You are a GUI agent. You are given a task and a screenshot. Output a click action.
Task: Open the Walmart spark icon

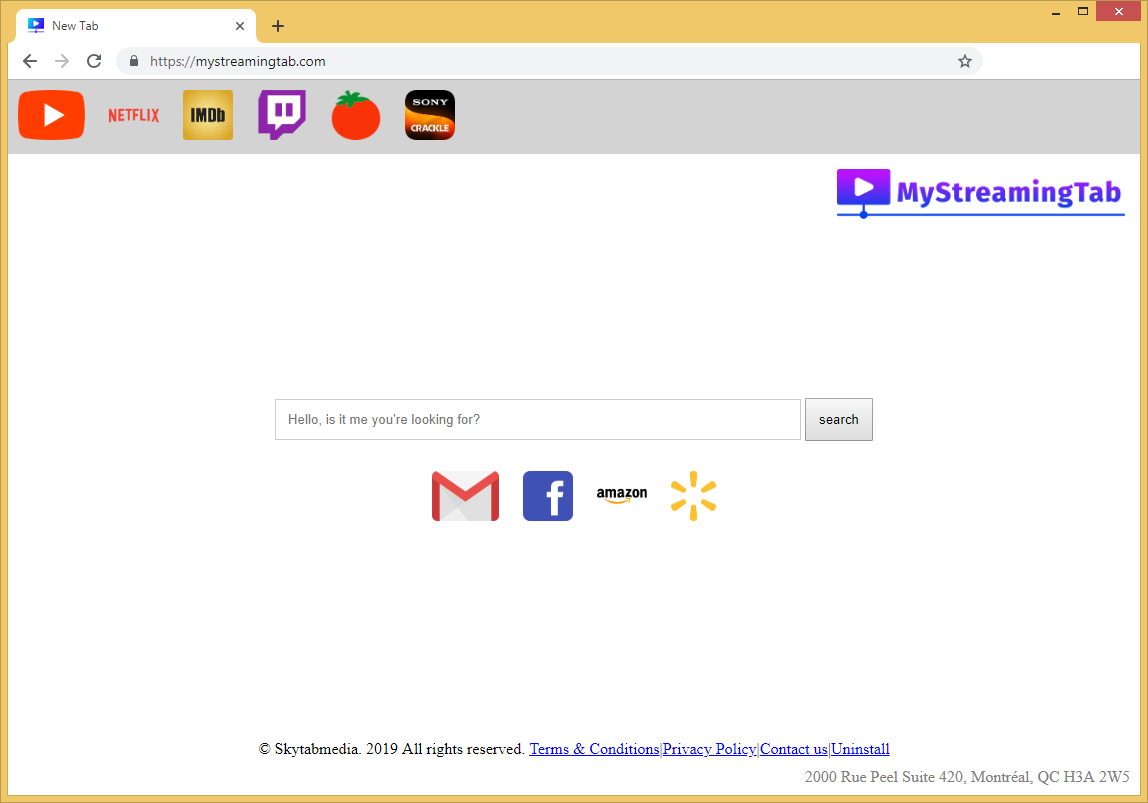693,496
